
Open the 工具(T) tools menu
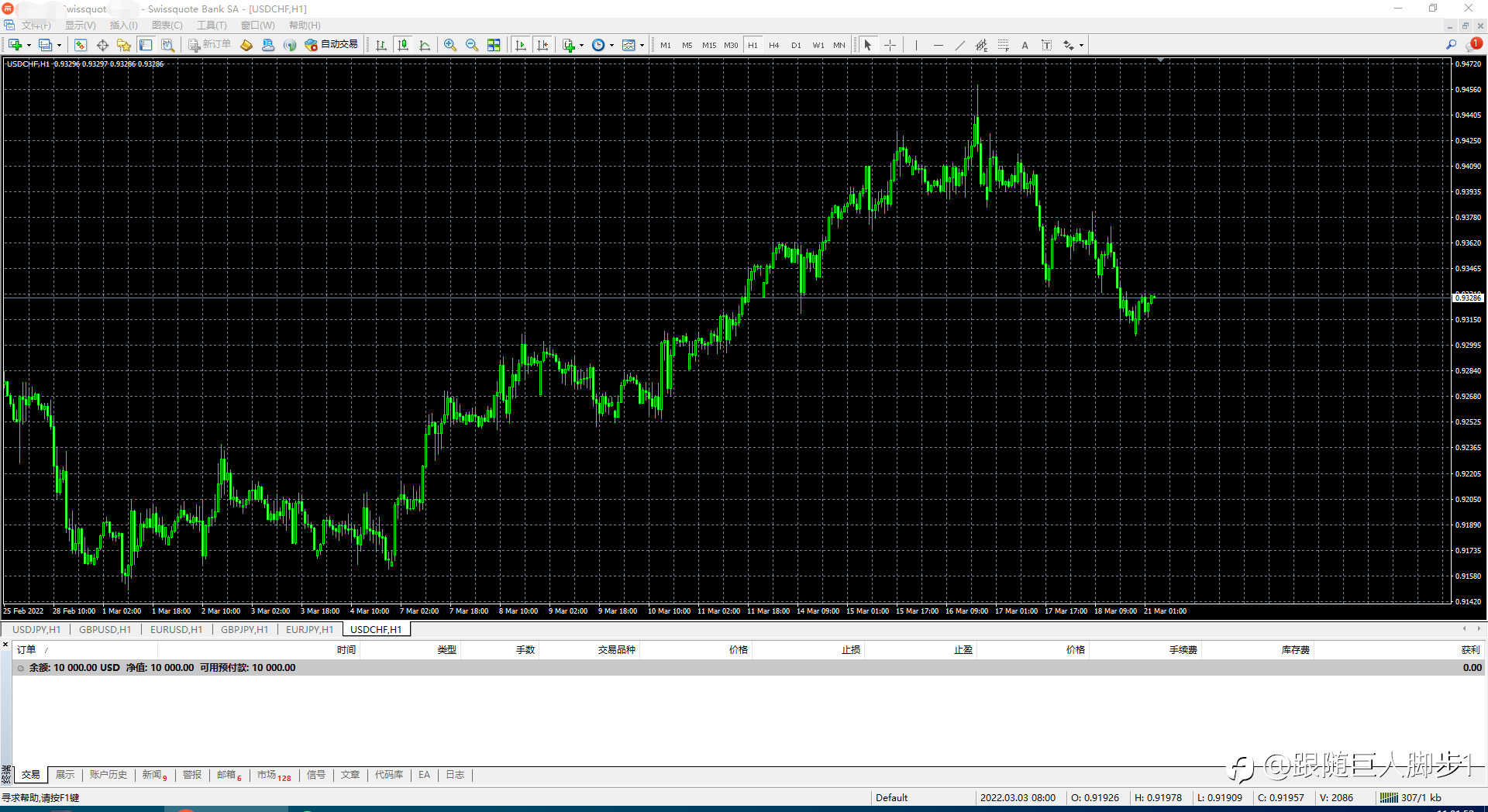212,26
